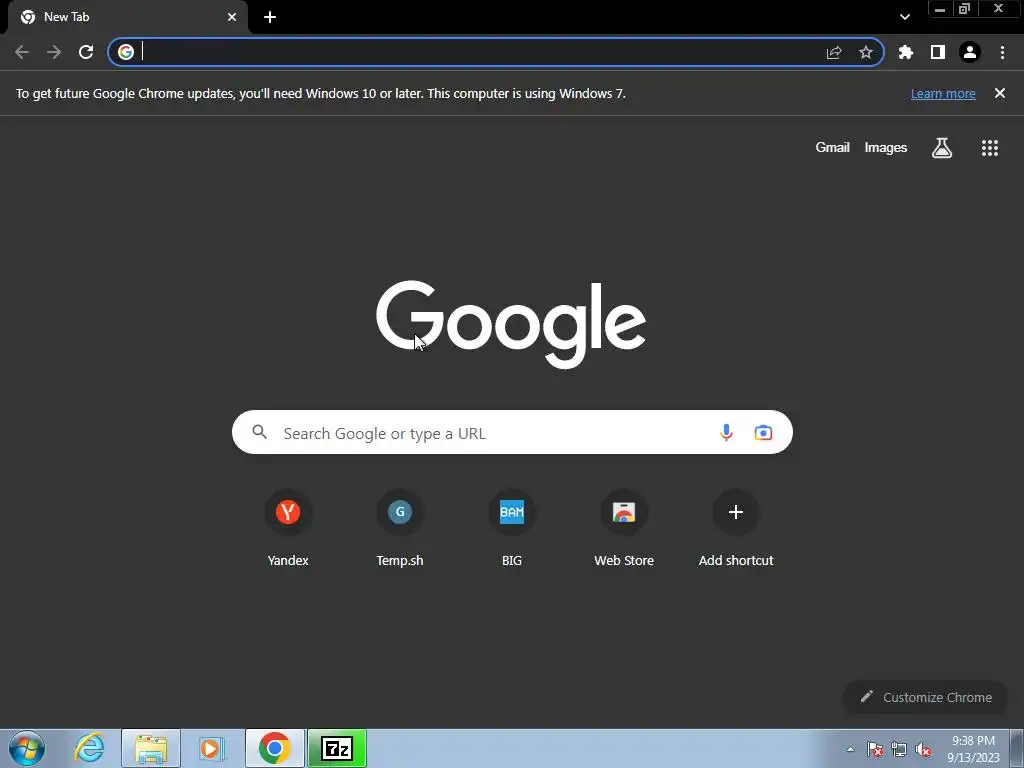Reload the page with the refresh icon

click(86, 52)
